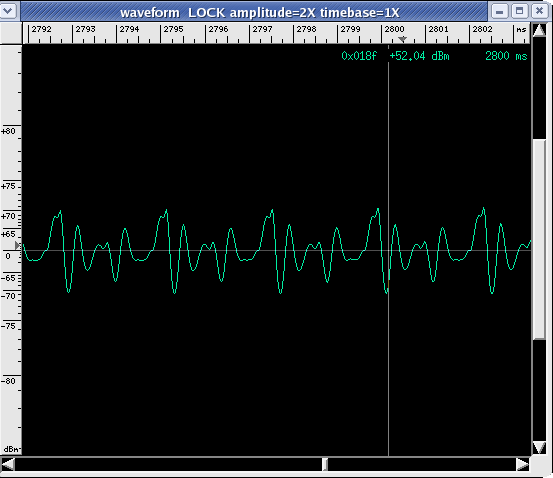Click the -75 mark on amplitude scale
The height and width of the screenshot is (478, 553).
click(x=8, y=326)
